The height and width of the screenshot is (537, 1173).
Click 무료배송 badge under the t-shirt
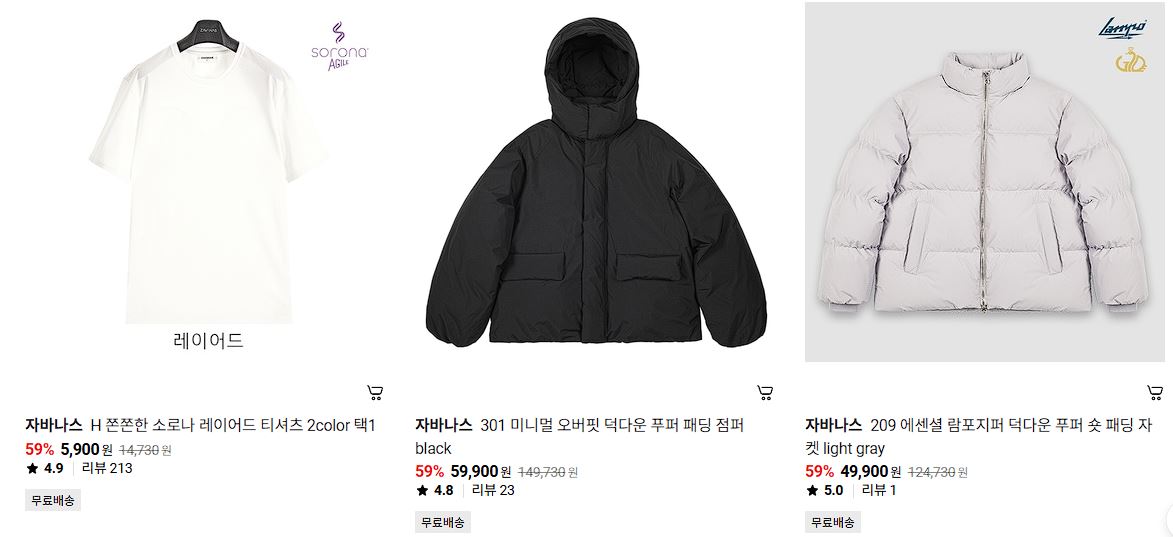pos(52,500)
